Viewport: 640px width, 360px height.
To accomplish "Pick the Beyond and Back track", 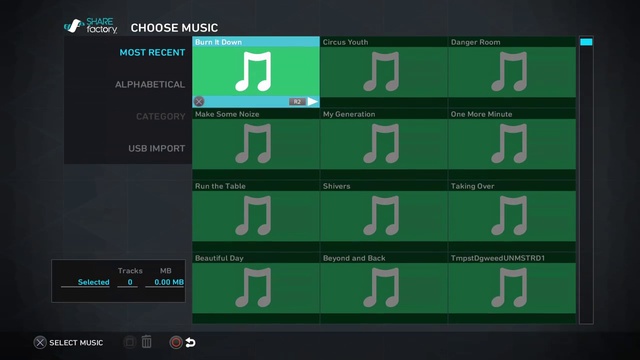I will [x=384, y=288].
